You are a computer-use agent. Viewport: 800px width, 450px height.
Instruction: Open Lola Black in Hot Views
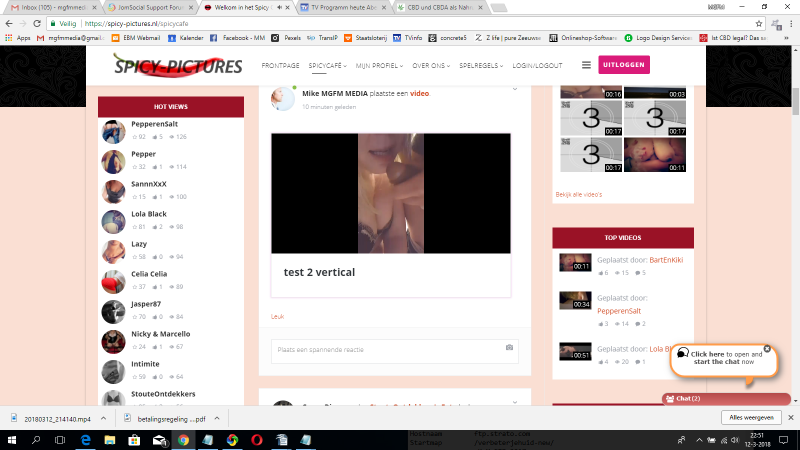pos(148,214)
